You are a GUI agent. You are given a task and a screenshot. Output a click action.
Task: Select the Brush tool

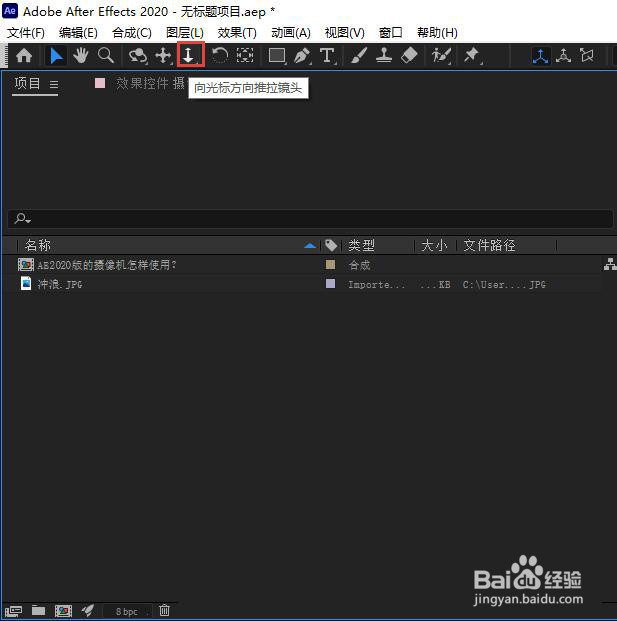pos(359,55)
